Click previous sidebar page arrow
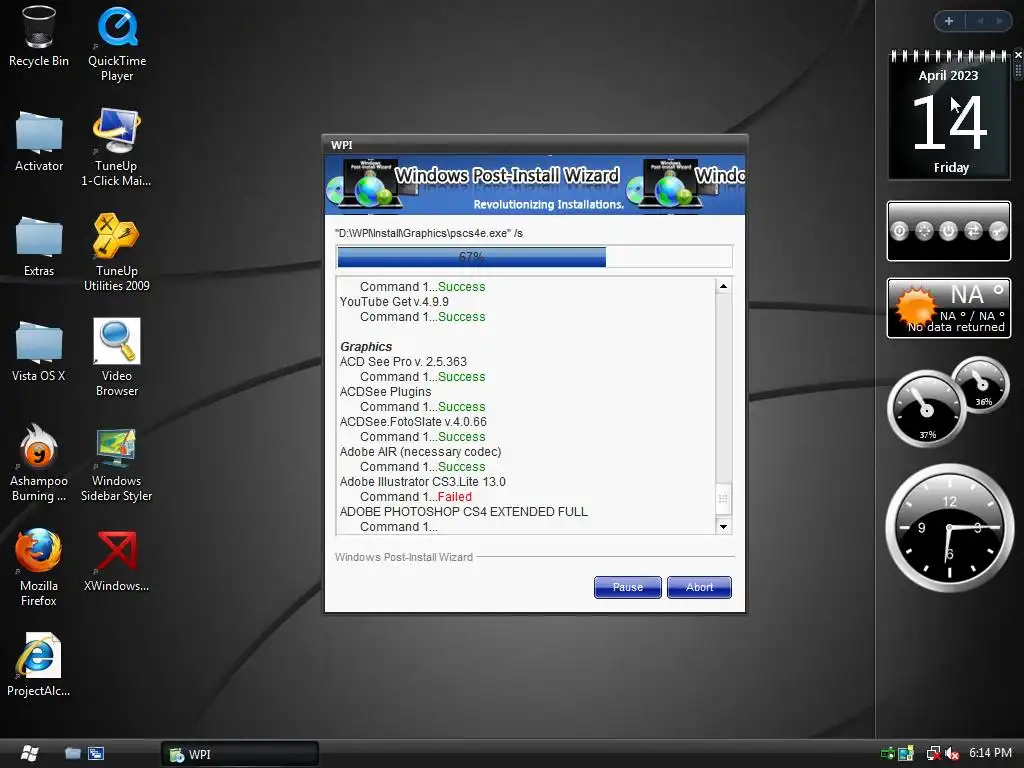Screen dimensions: 1024x768 (980, 21)
